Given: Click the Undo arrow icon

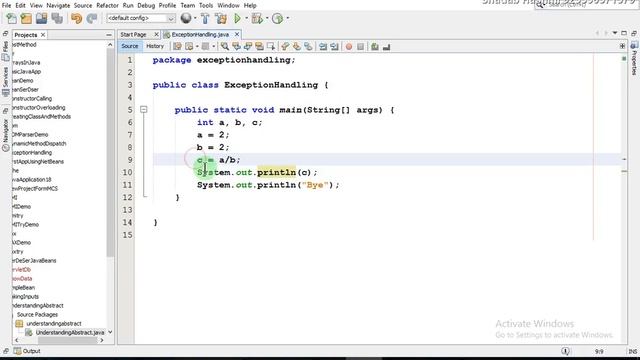Looking at the screenshot, I should click(x=76, y=18).
